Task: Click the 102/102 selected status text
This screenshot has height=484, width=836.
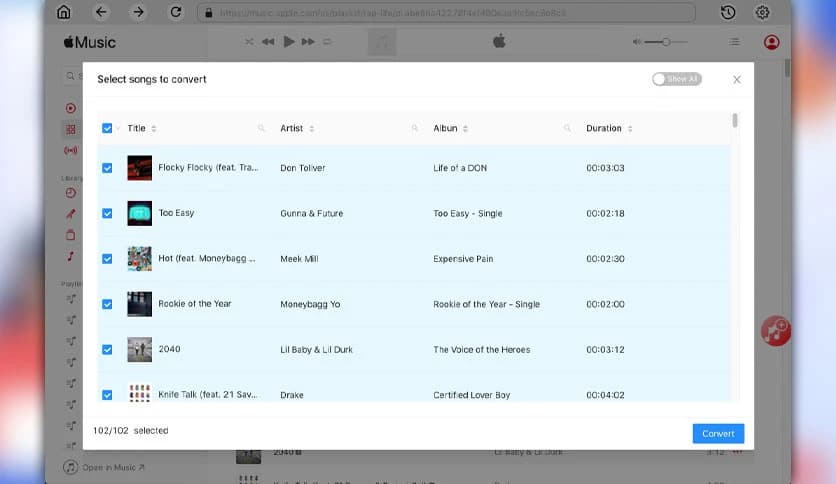Action: click(x=131, y=430)
